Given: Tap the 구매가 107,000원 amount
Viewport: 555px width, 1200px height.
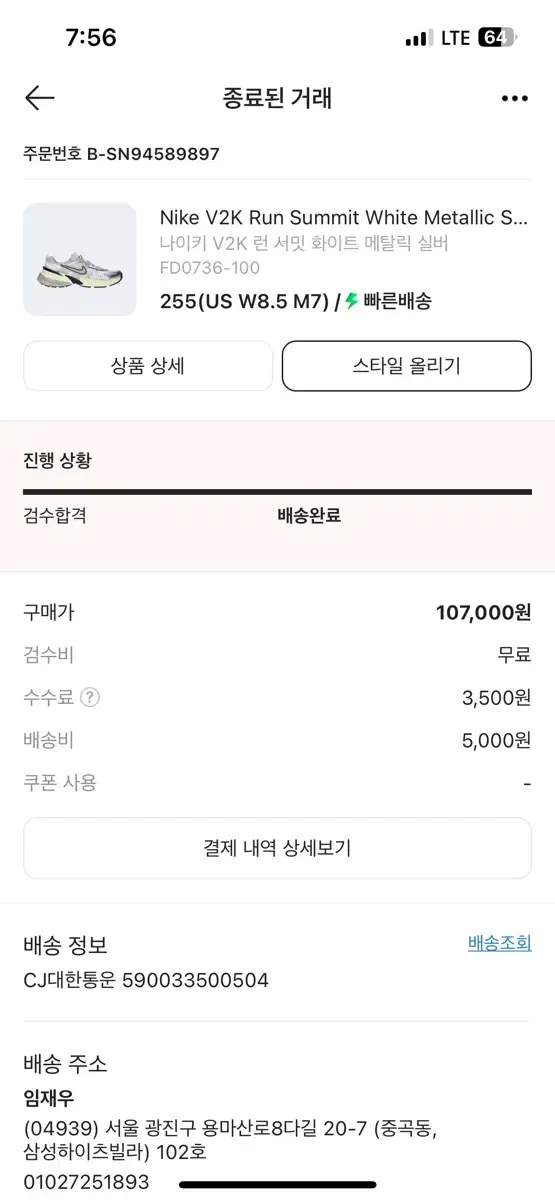Looking at the screenshot, I should point(484,613).
